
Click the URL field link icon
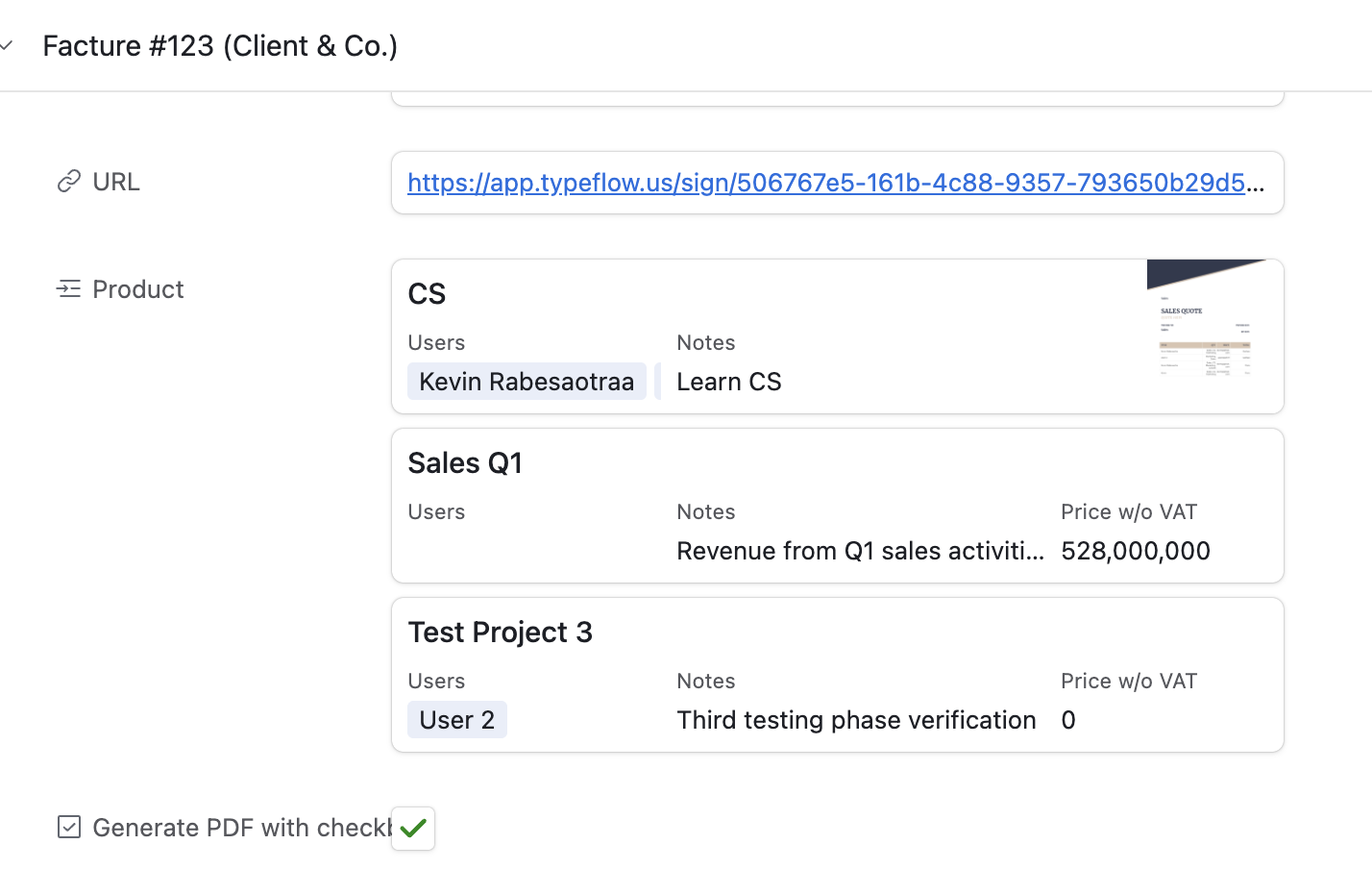coord(68,182)
